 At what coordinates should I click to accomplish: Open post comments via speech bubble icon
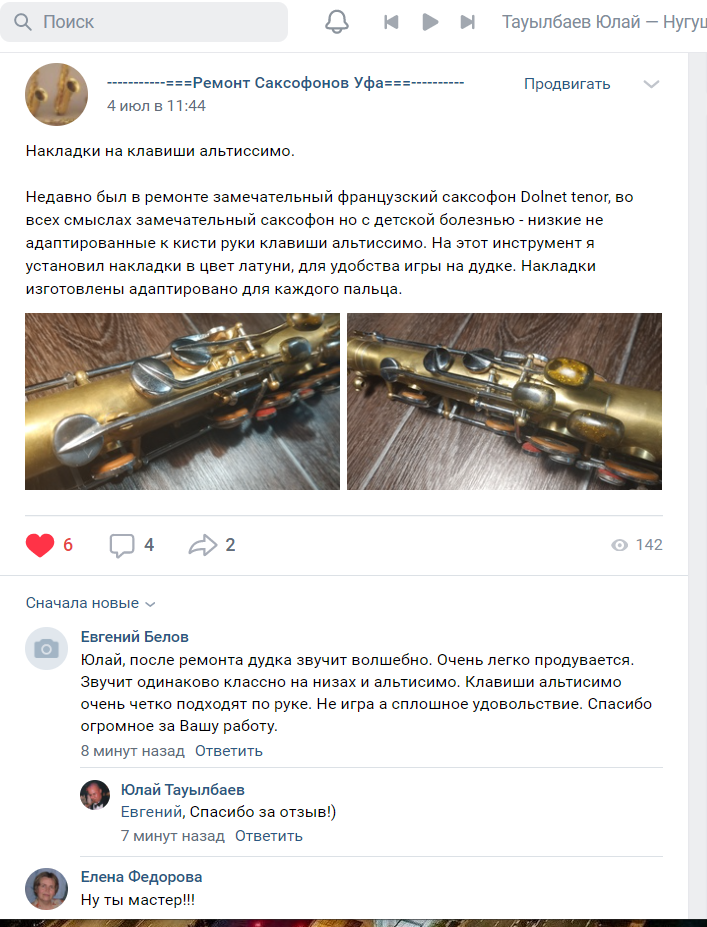122,545
